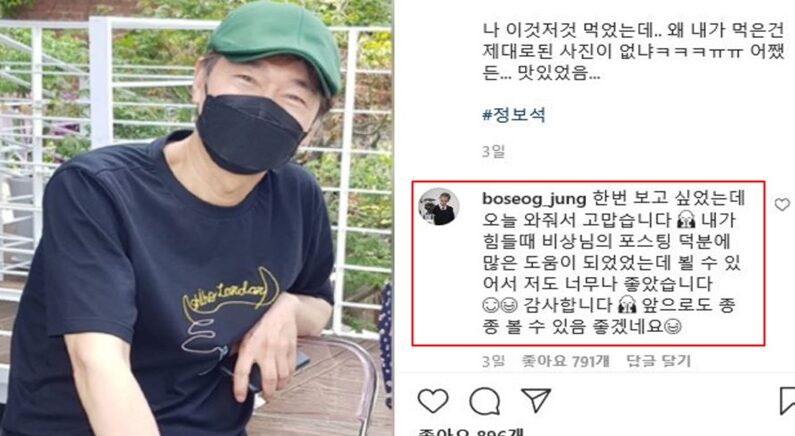Visit the boseog_jung username link

tap(534, 198)
